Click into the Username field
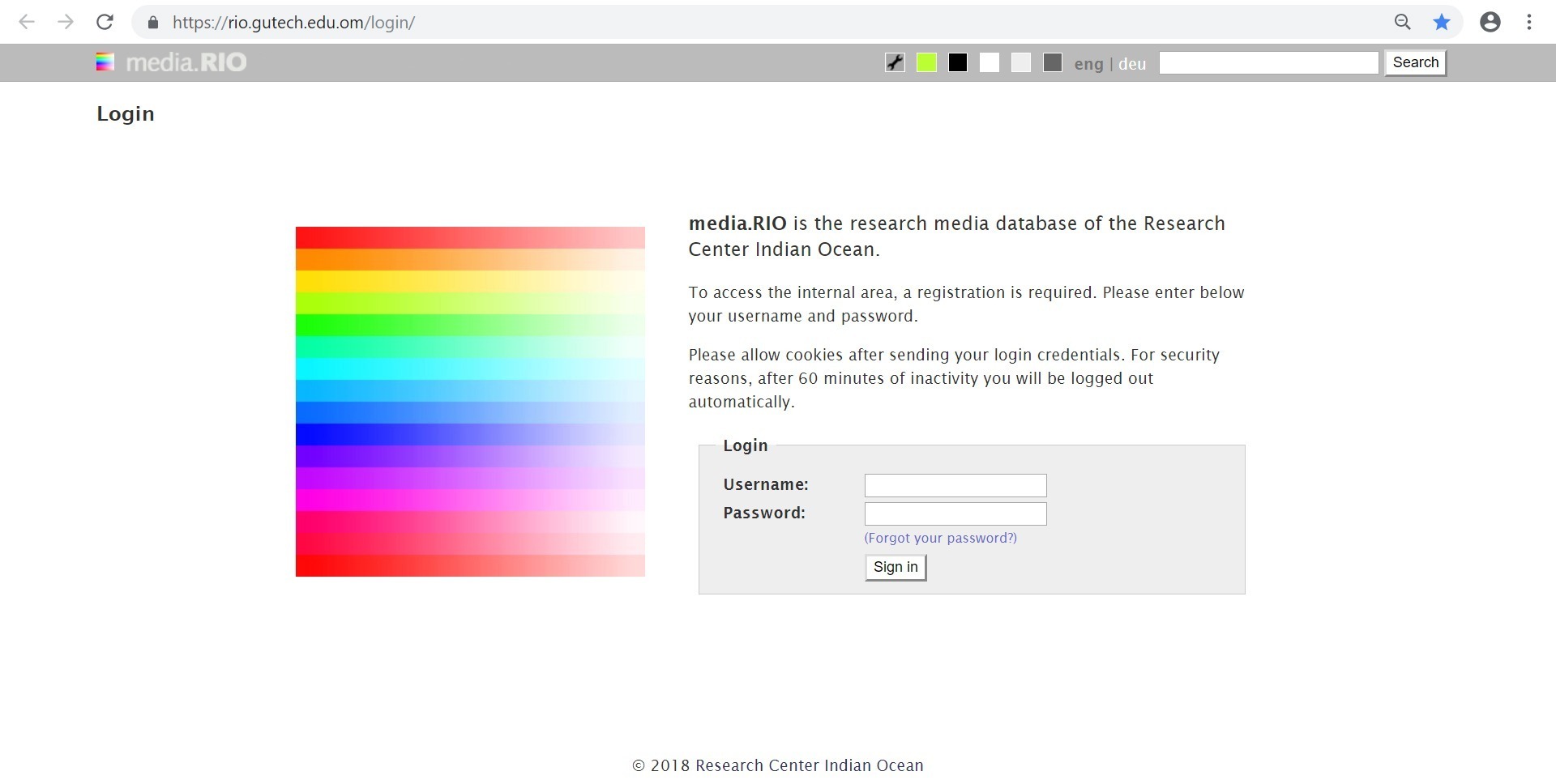 [955, 485]
